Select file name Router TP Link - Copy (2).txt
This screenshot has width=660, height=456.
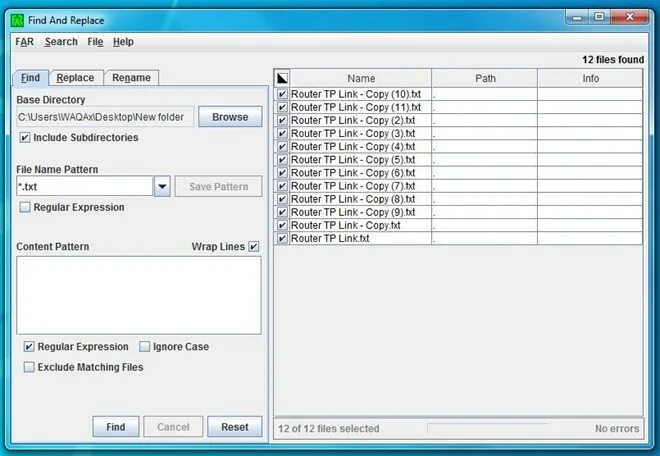(353, 120)
